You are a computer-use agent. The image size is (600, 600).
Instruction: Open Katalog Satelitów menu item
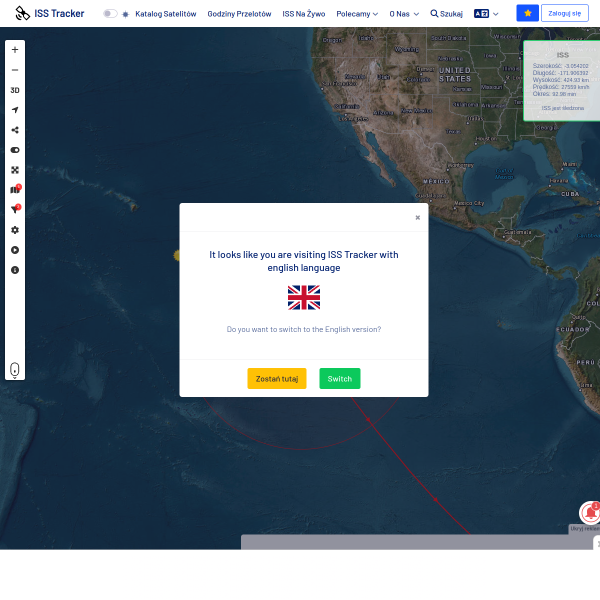click(166, 14)
